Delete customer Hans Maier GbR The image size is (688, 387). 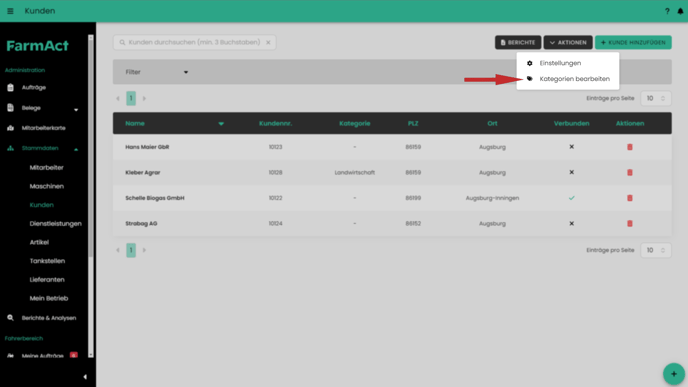[x=630, y=147]
